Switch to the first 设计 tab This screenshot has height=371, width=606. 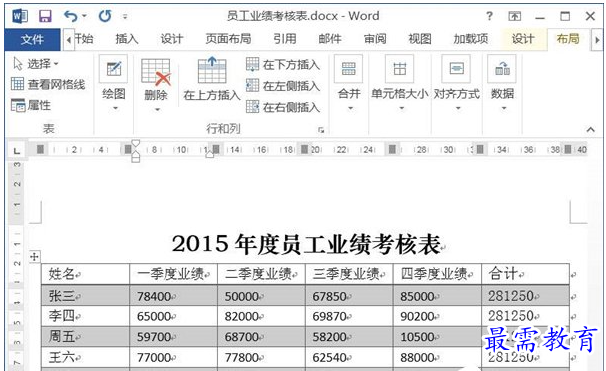pyautogui.click(x=172, y=39)
